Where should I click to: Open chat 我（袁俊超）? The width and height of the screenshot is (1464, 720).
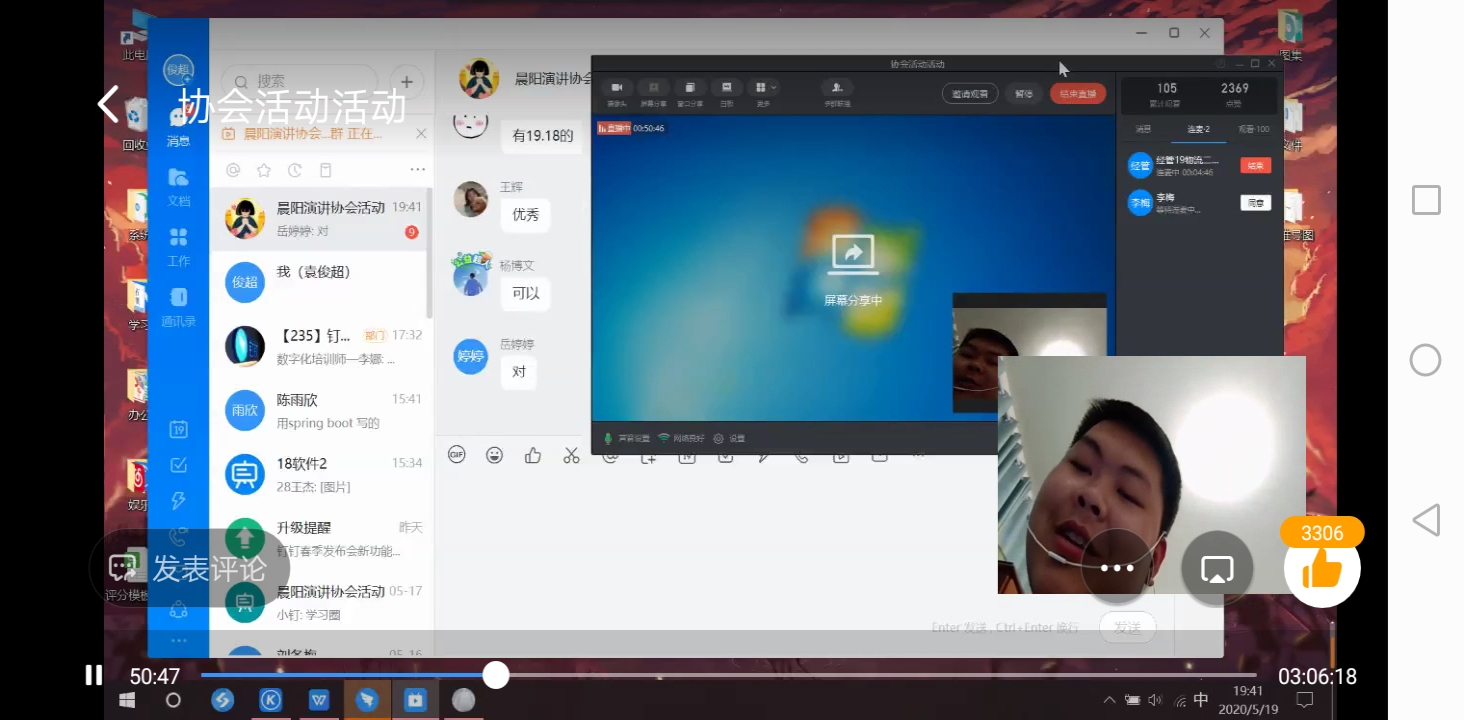320,282
